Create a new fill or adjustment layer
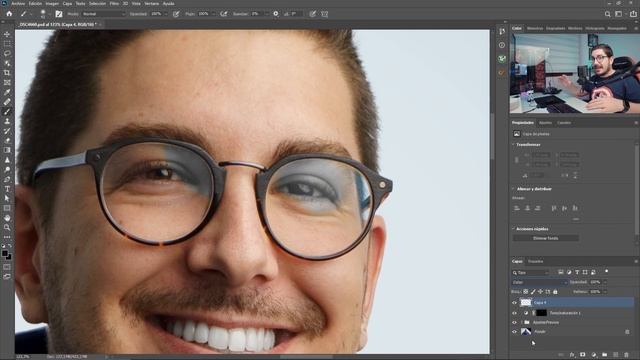Image resolution: width=640 pixels, height=360 pixels. pos(593,355)
